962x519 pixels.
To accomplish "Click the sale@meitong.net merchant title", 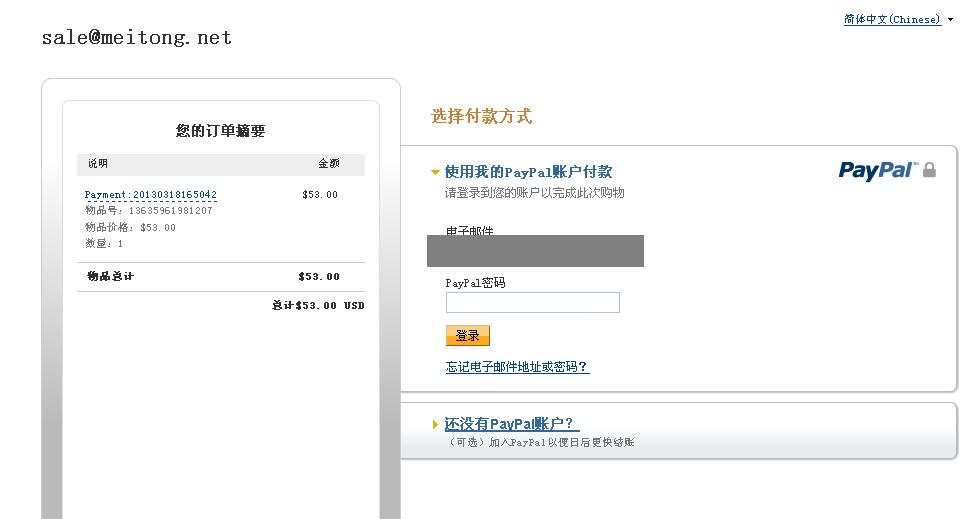I will coord(137,37).
